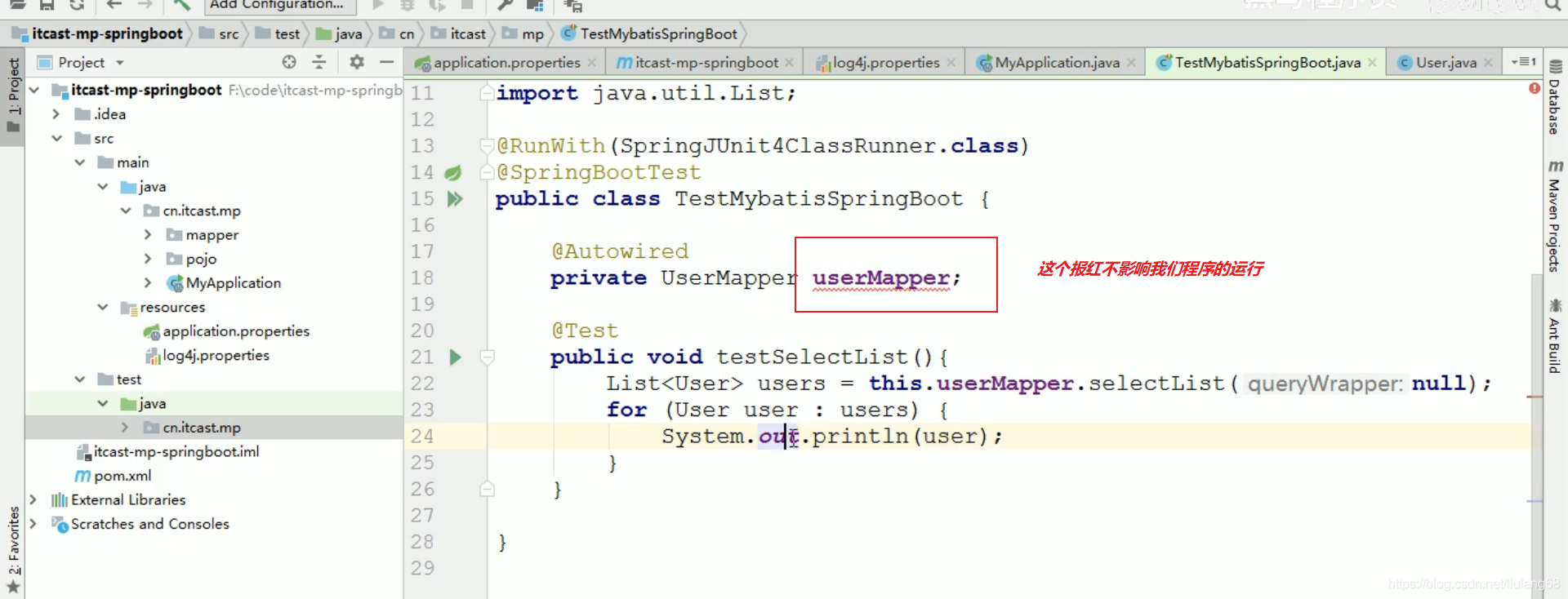Viewport: 1568px width, 599px height.
Task: Click the Run play icon in toolbar
Action: point(378,5)
